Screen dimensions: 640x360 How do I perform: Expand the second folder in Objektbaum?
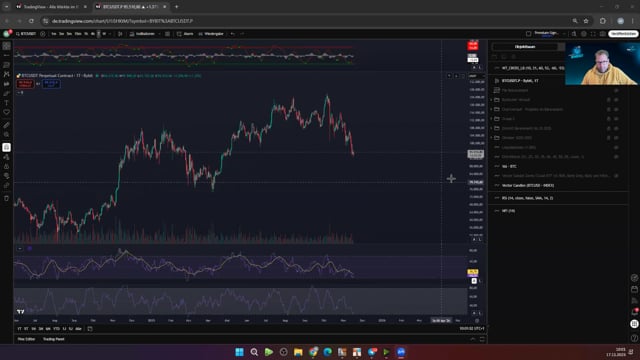click(x=491, y=109)
